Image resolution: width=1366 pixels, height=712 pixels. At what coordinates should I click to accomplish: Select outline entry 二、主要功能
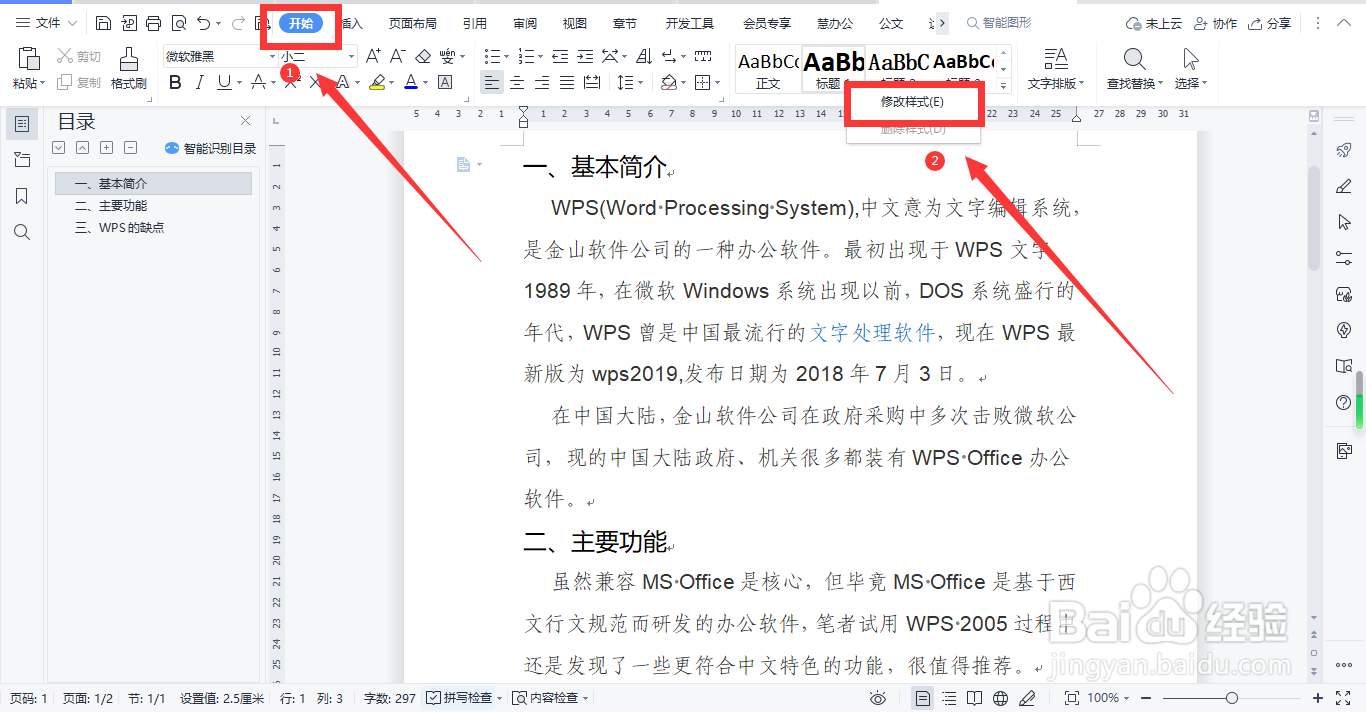[111, 206]
